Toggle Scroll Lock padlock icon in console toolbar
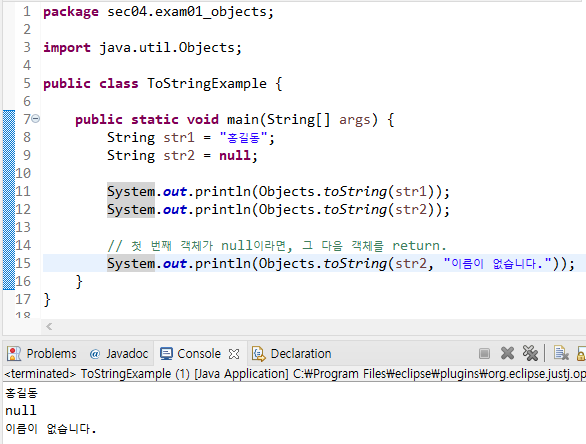This screenshot has height=444, width=586. pos(582,353)
